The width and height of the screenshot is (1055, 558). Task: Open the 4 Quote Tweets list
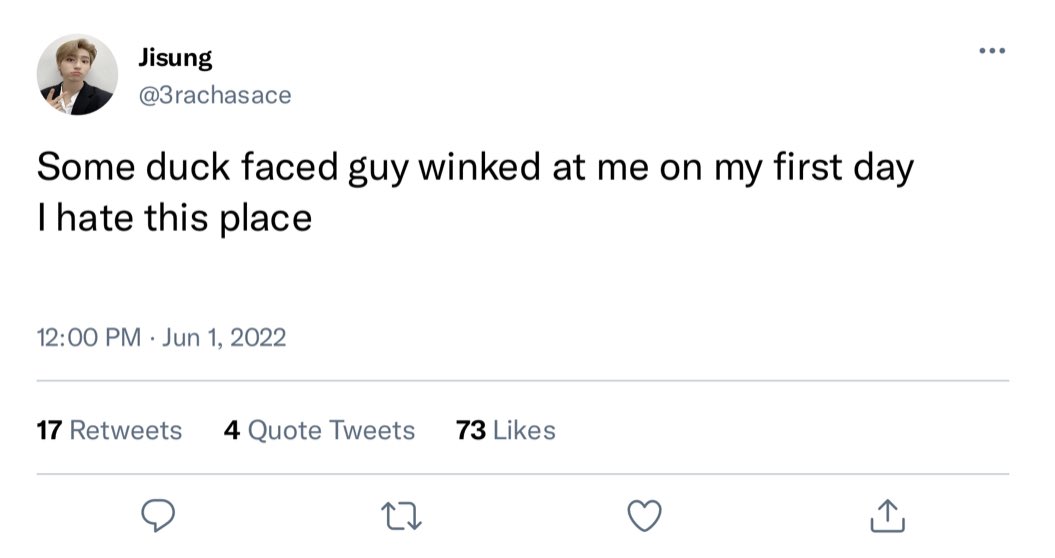point(320,430)
